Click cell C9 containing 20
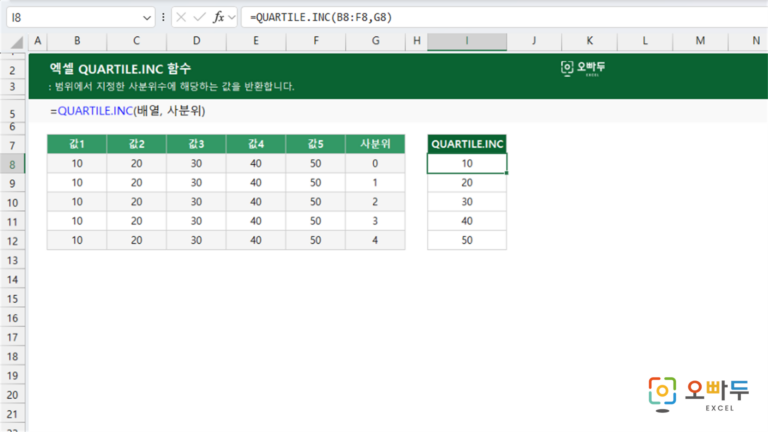 click(x=137, y=183)
